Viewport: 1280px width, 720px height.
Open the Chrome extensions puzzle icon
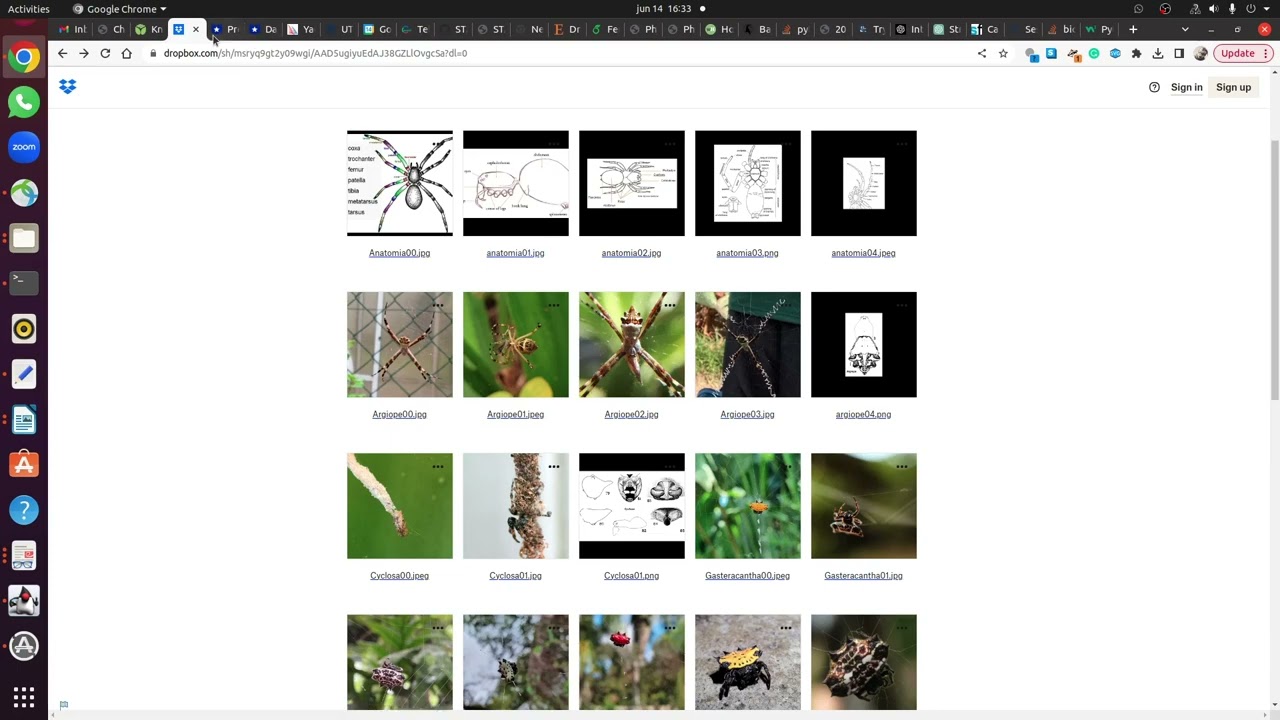coord(1136,53)
